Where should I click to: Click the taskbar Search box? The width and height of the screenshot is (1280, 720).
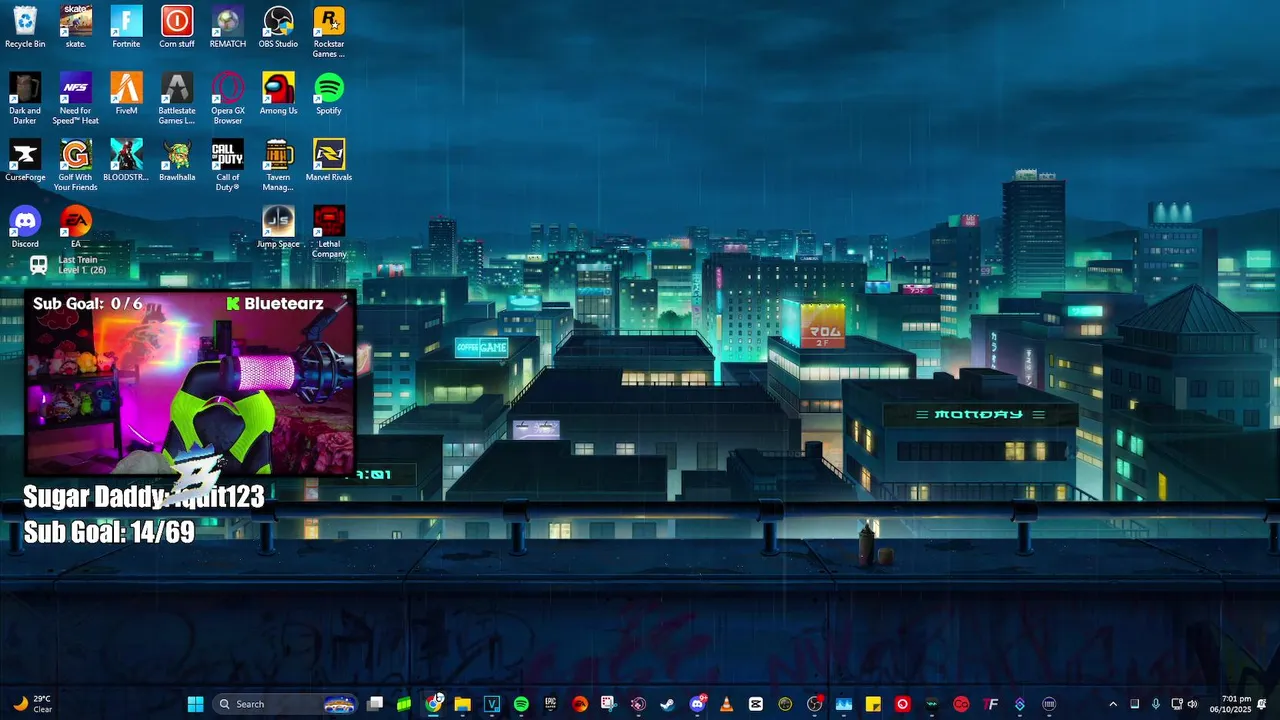286,704
